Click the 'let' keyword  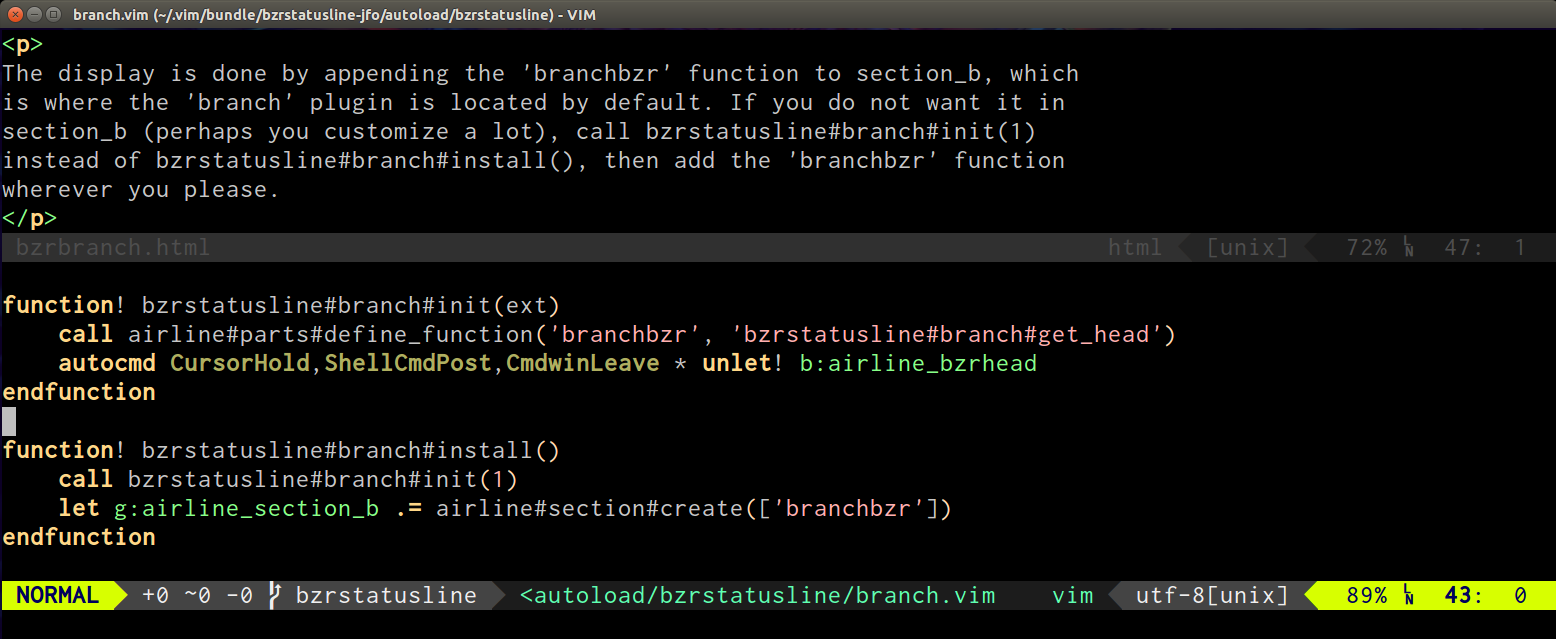click(79, 509)
